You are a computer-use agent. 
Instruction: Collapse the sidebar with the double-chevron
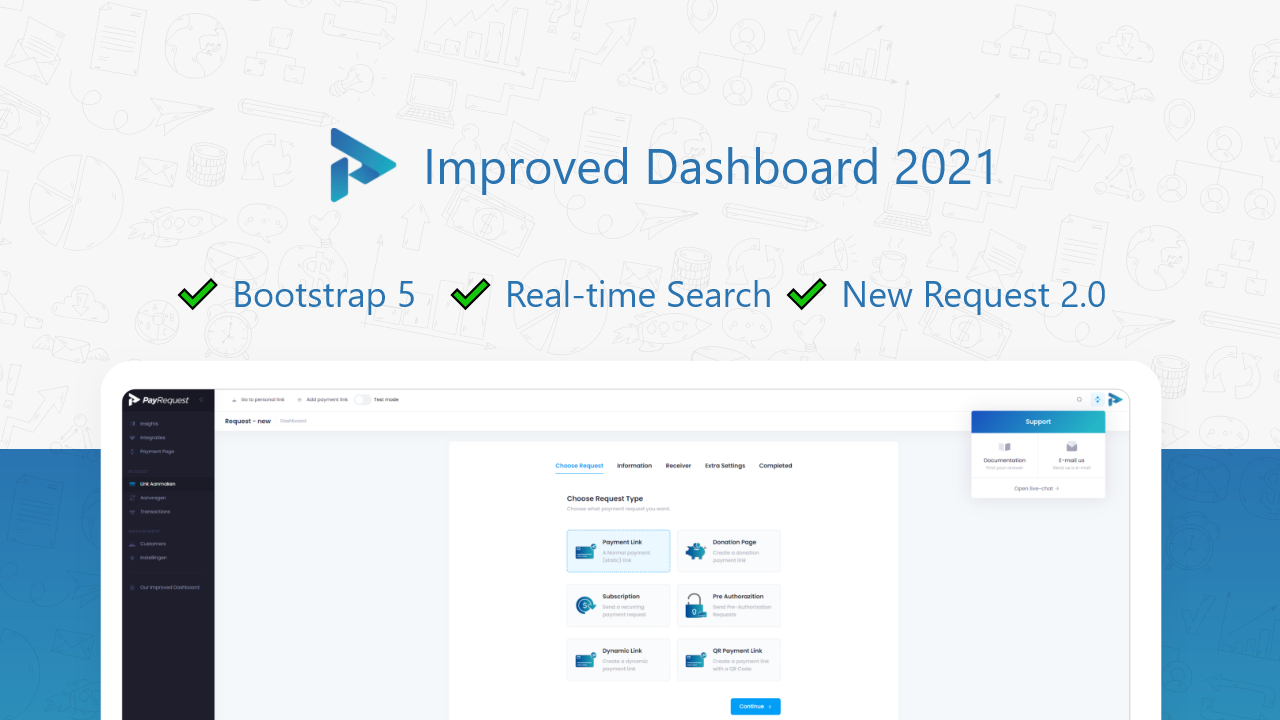point(201,400)
